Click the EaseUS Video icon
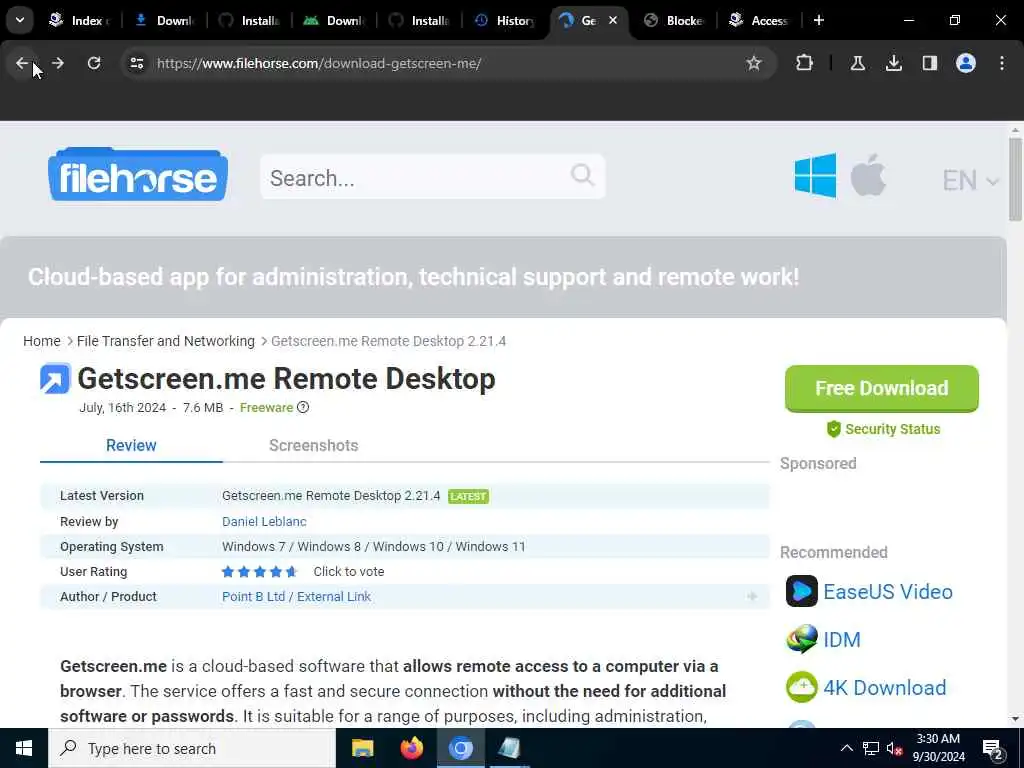 (x=801, y=591)
